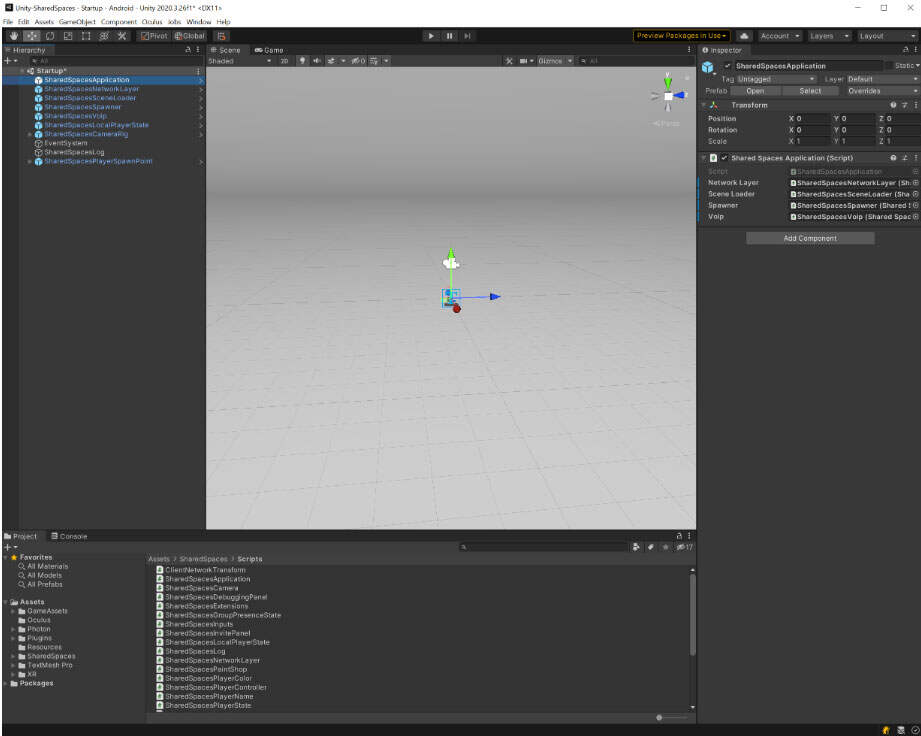Open the GameObject menu
Screen dimensions: 921x736
click(x=76, y=21)
